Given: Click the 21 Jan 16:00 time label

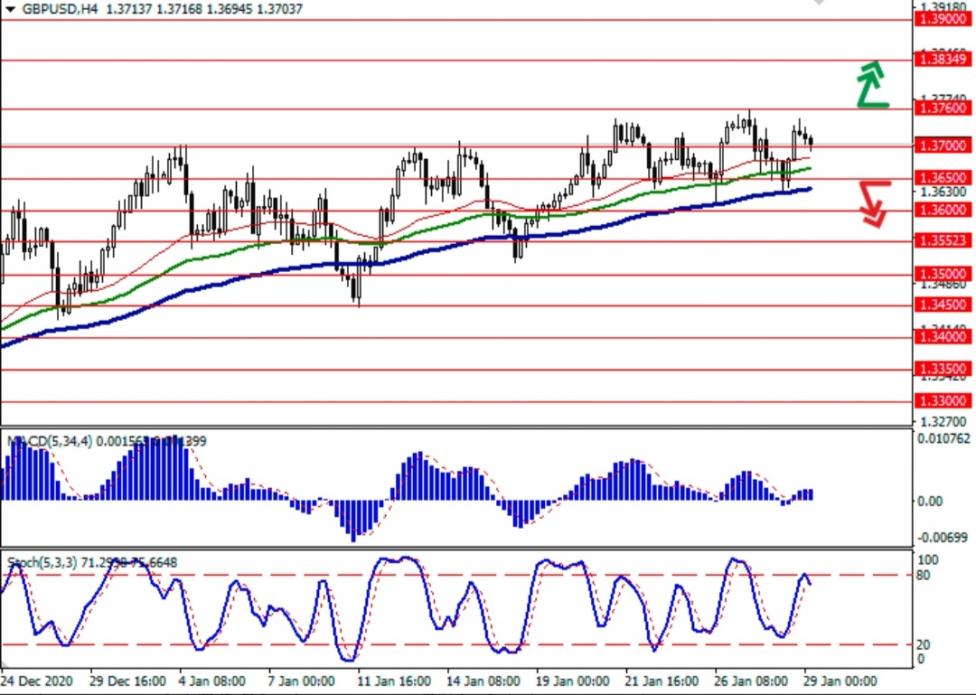Looking at the screenshot, I should pos(662,681).
